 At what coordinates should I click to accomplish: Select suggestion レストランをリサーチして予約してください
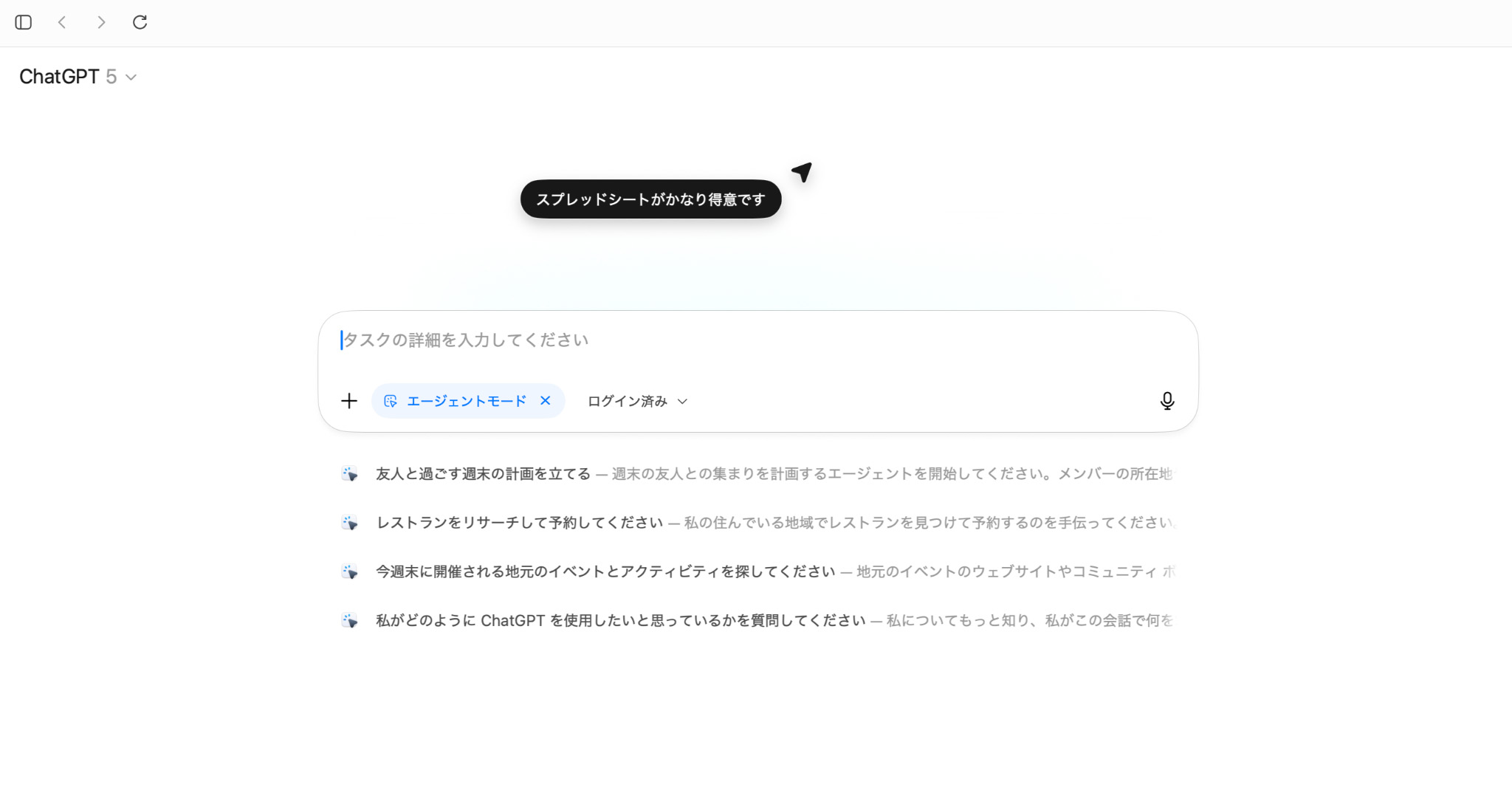coord(520,523)
